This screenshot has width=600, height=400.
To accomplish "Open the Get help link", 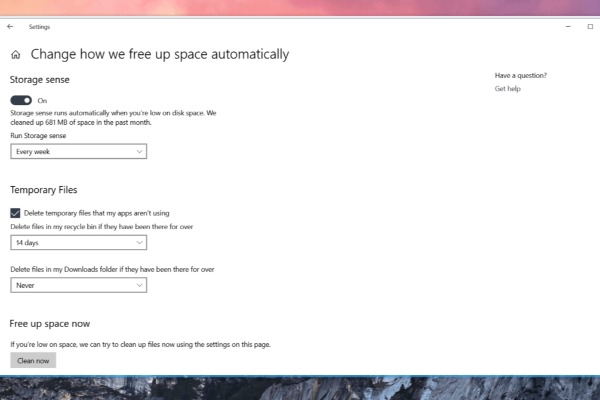I will click(x=507, y=89).
